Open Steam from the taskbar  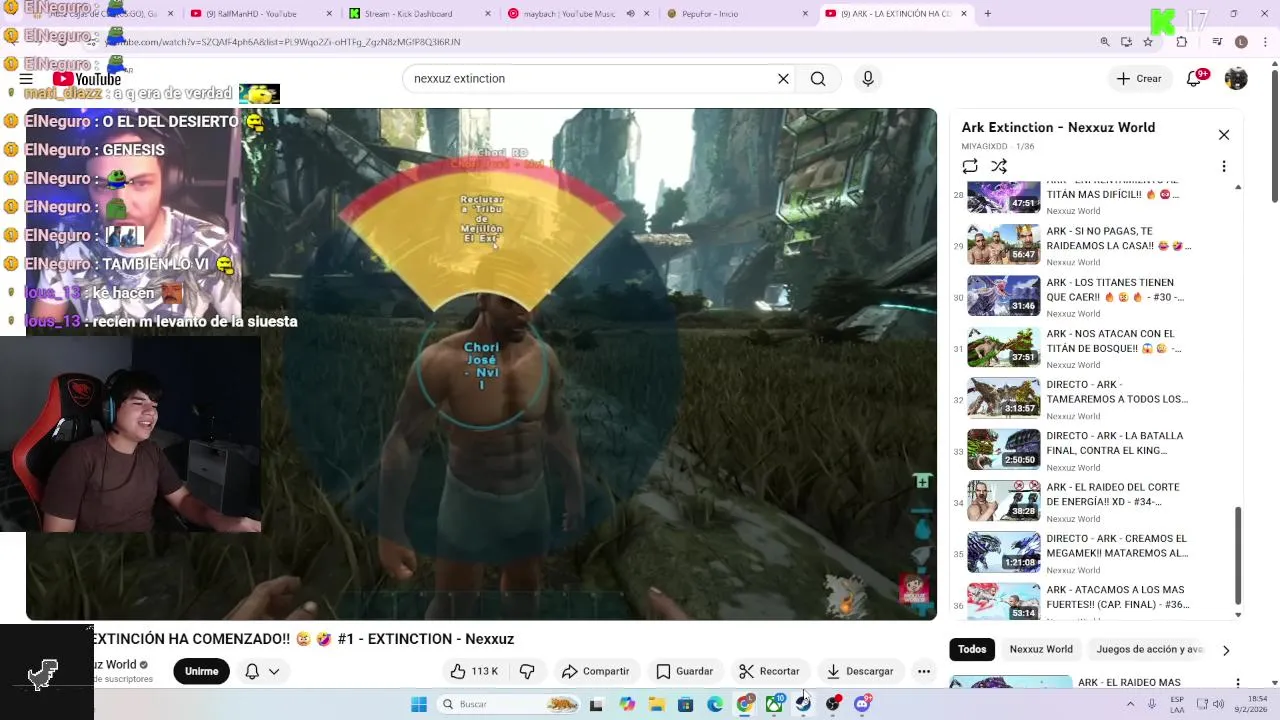[803, 704]
